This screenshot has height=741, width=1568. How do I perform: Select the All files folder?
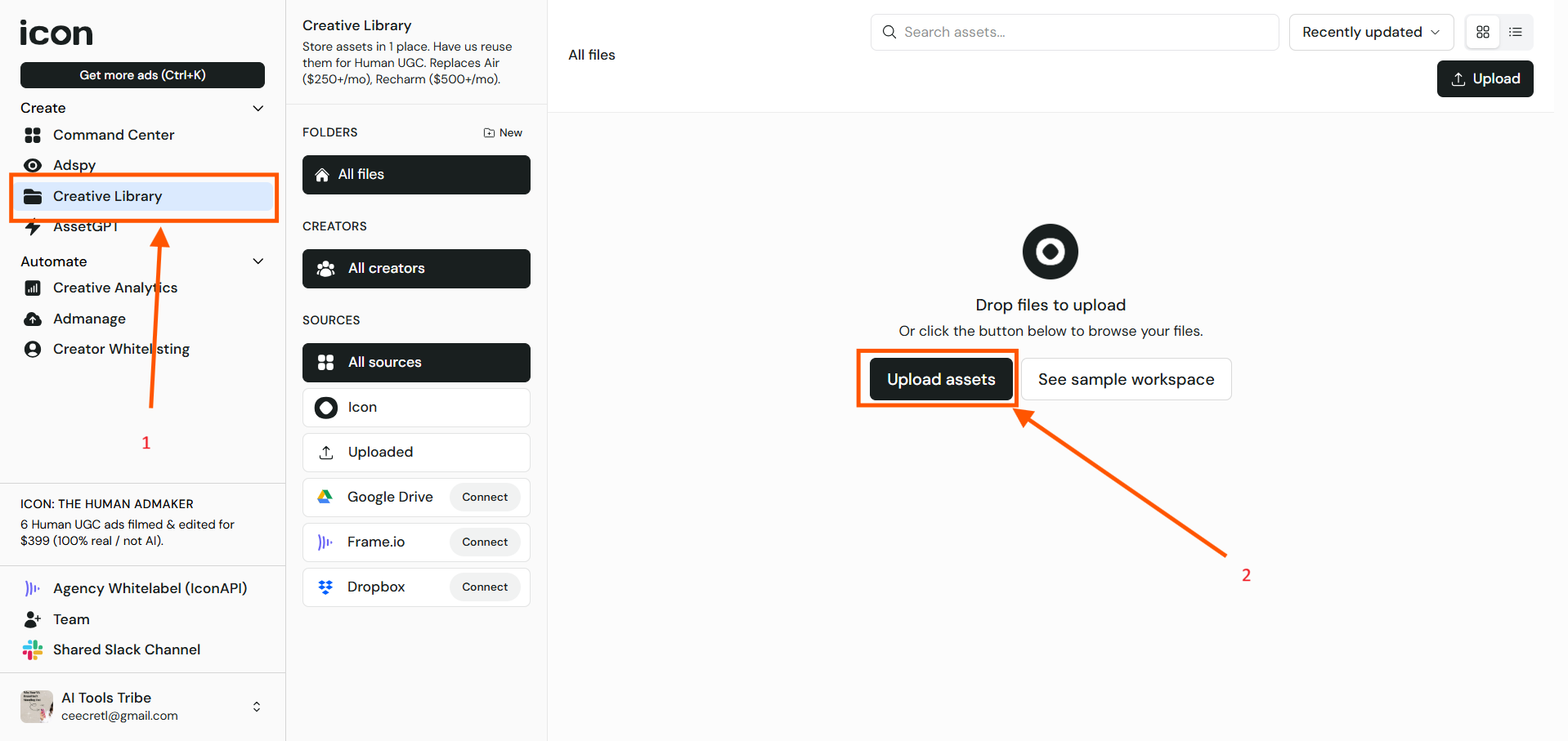pos(416,175)
